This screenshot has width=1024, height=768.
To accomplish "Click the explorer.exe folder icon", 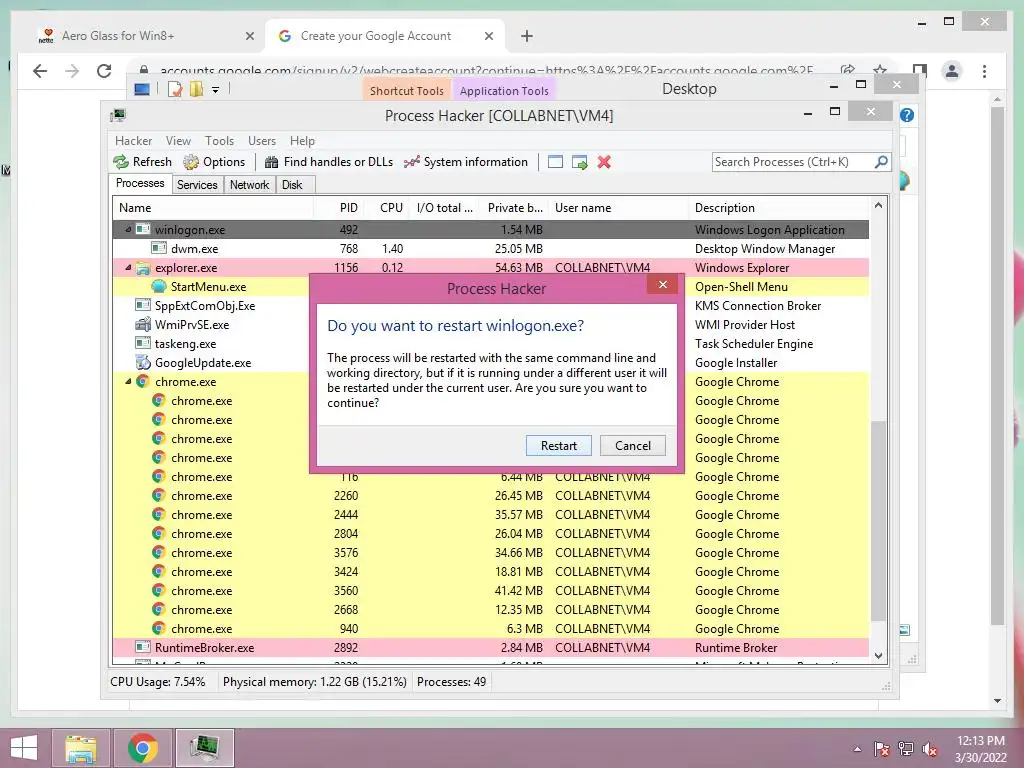I will click(143, 268).
